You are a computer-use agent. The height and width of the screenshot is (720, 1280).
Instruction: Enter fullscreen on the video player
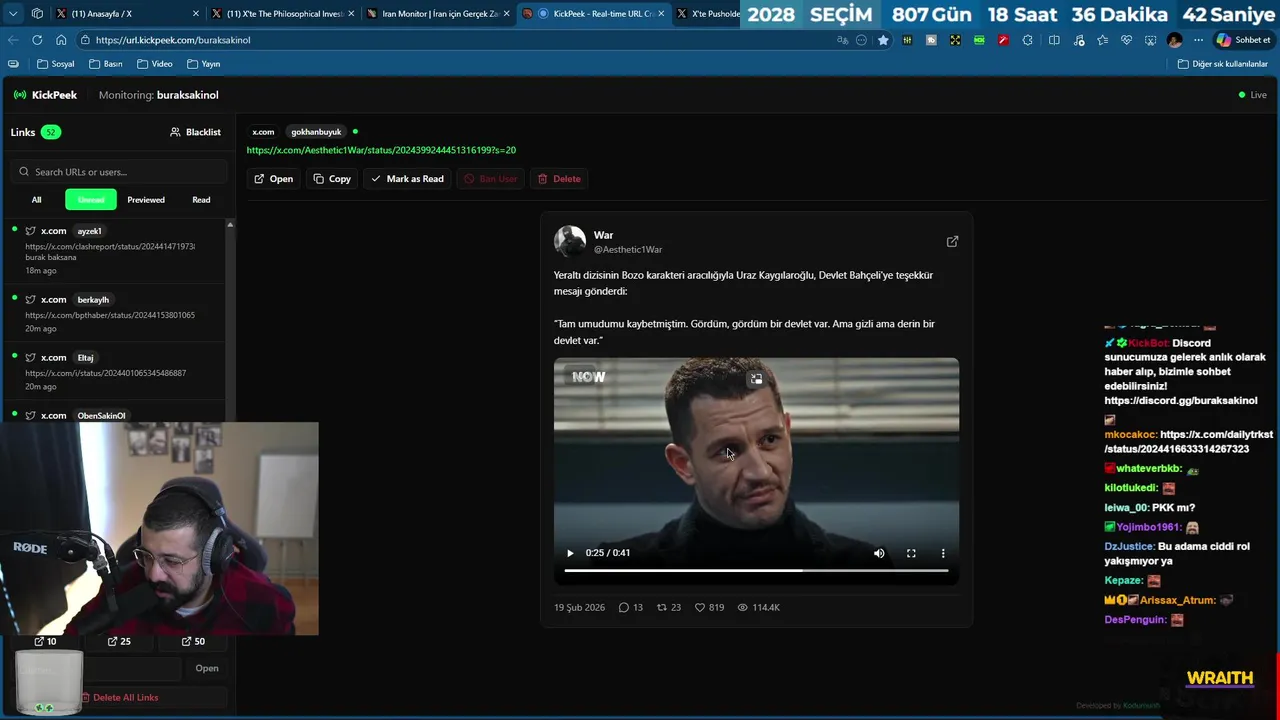pos(911,553)
